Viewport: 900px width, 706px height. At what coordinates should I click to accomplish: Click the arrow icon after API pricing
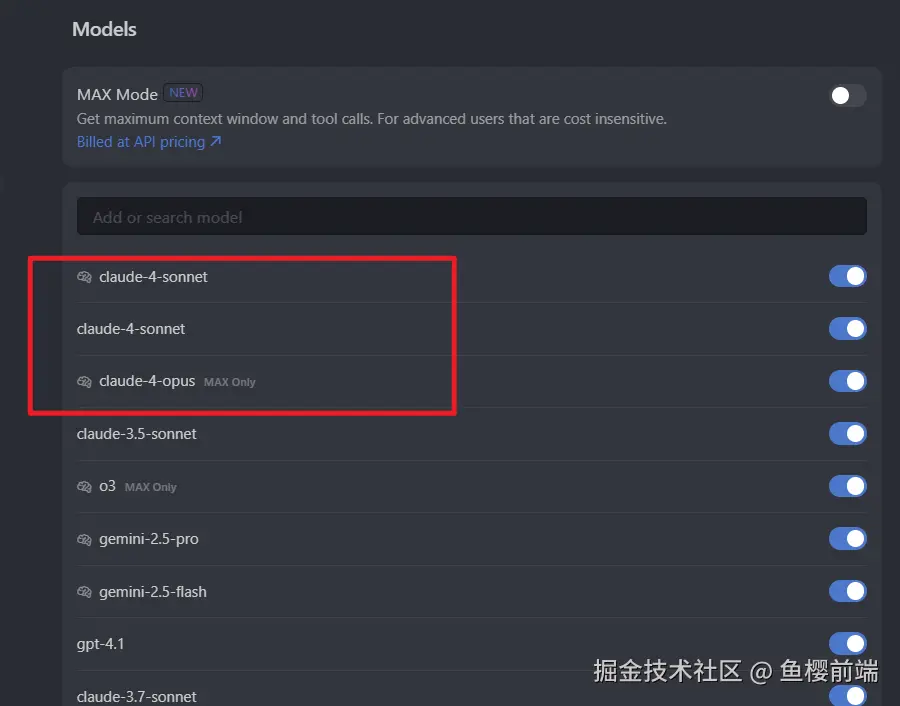216,141
